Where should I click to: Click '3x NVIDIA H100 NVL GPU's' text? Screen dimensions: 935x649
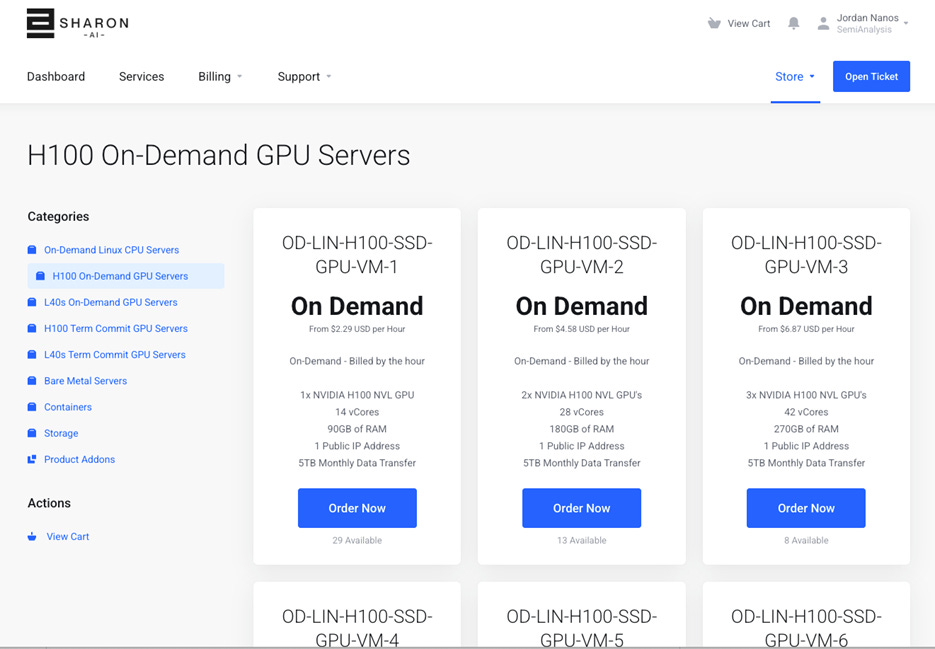(x=806, y=395)
